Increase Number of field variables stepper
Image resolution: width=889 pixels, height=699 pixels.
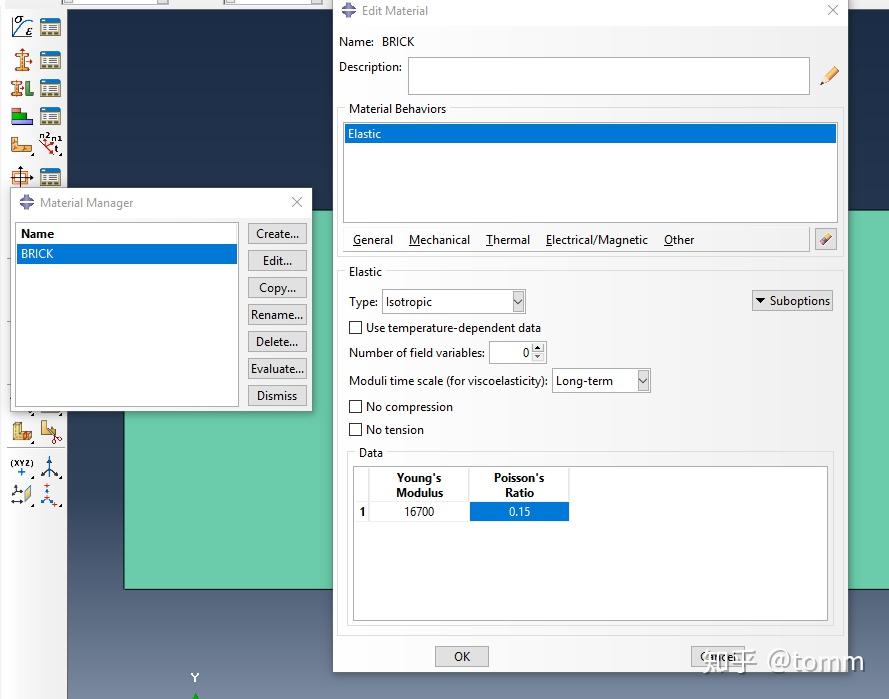538,348
